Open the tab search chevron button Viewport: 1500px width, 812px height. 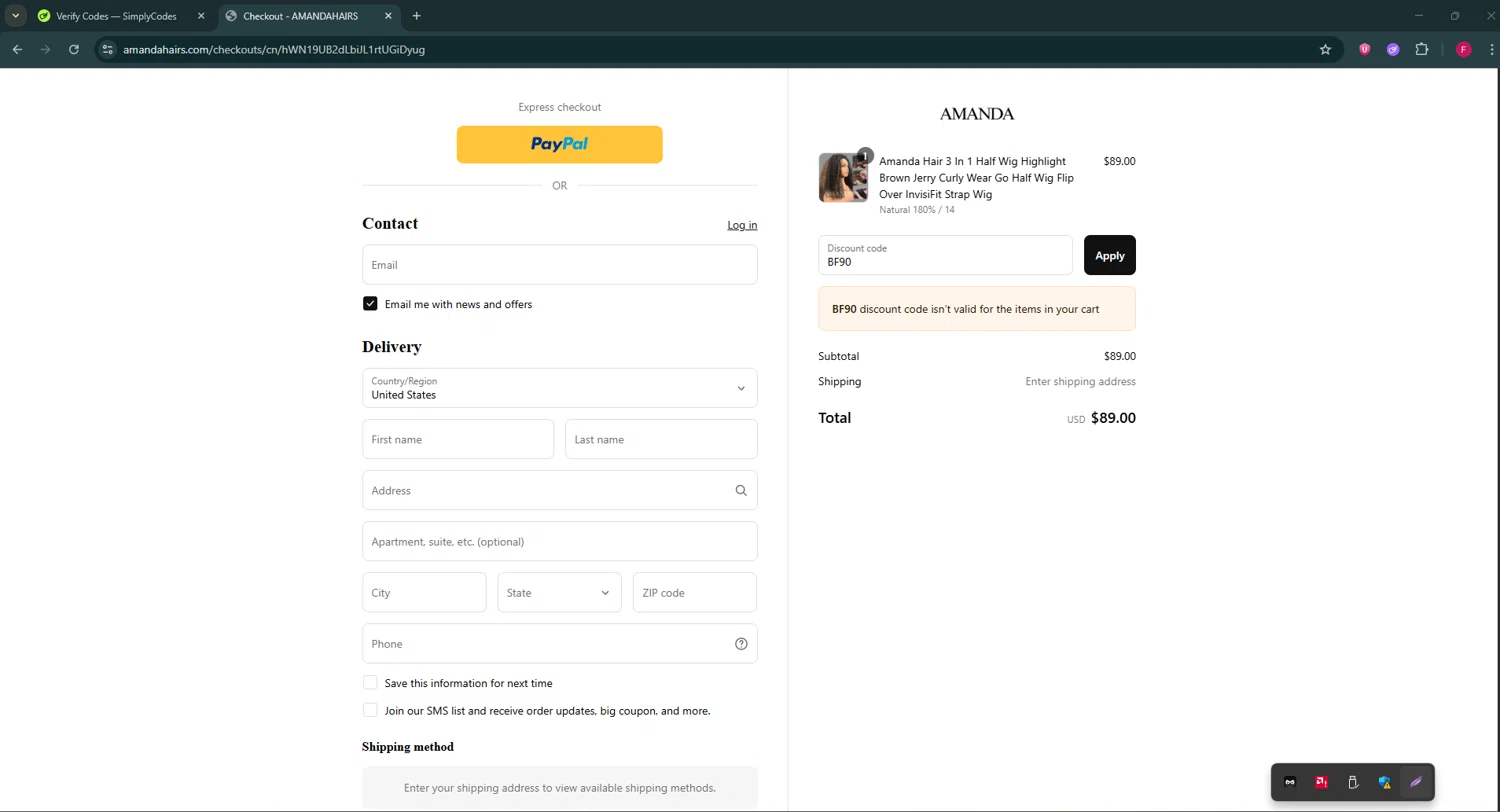(x=16, y=16)
